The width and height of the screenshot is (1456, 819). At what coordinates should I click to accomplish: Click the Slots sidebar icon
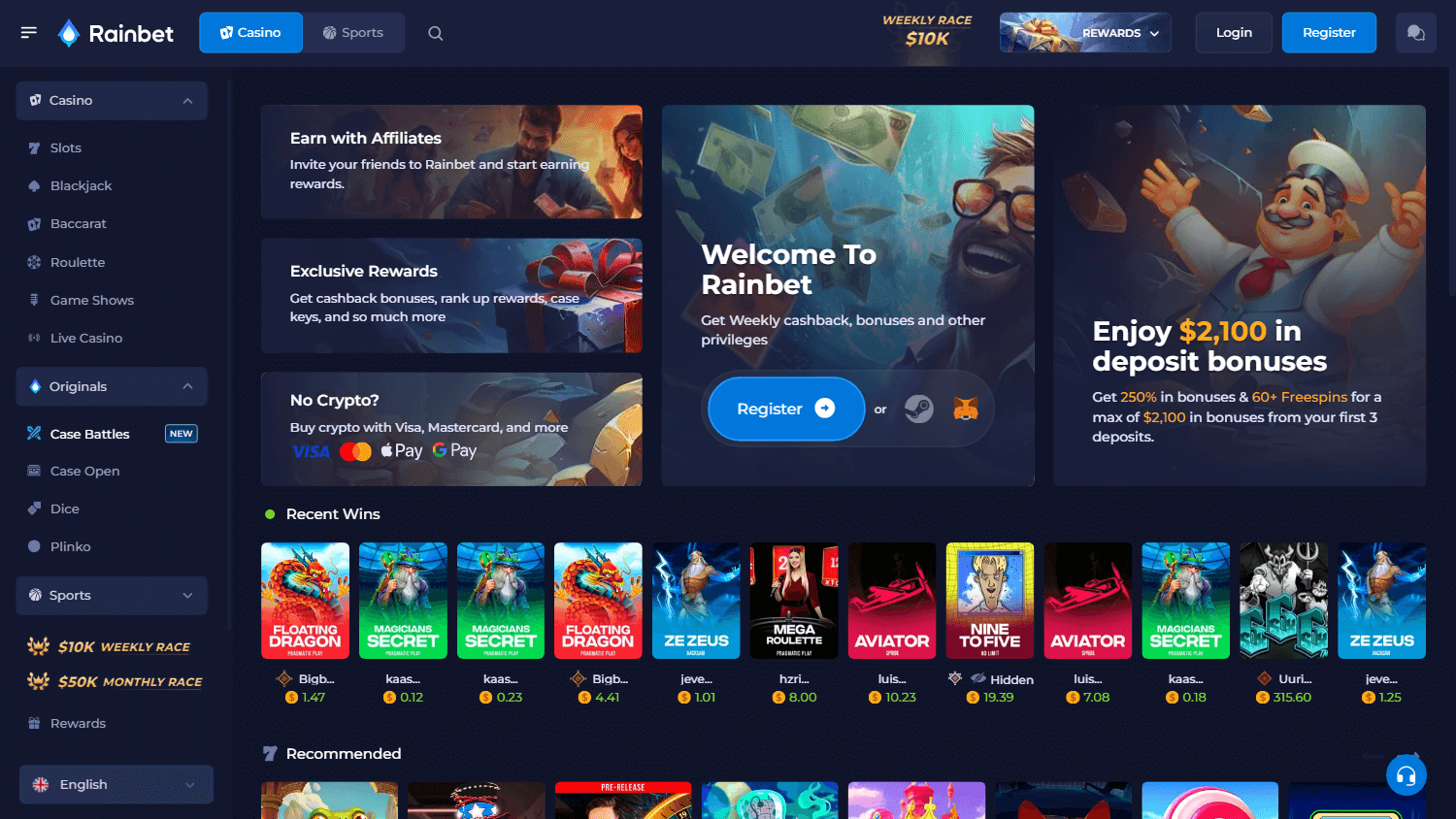(35, 147)
